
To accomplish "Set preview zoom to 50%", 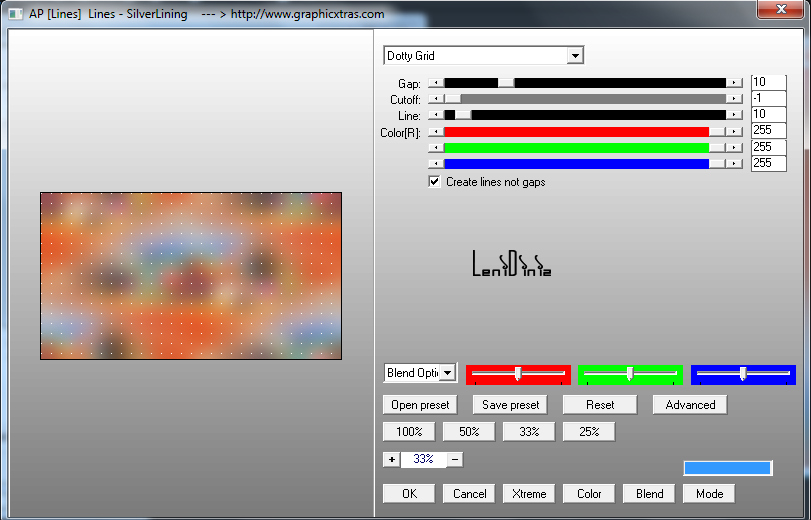I will [469, 432].
